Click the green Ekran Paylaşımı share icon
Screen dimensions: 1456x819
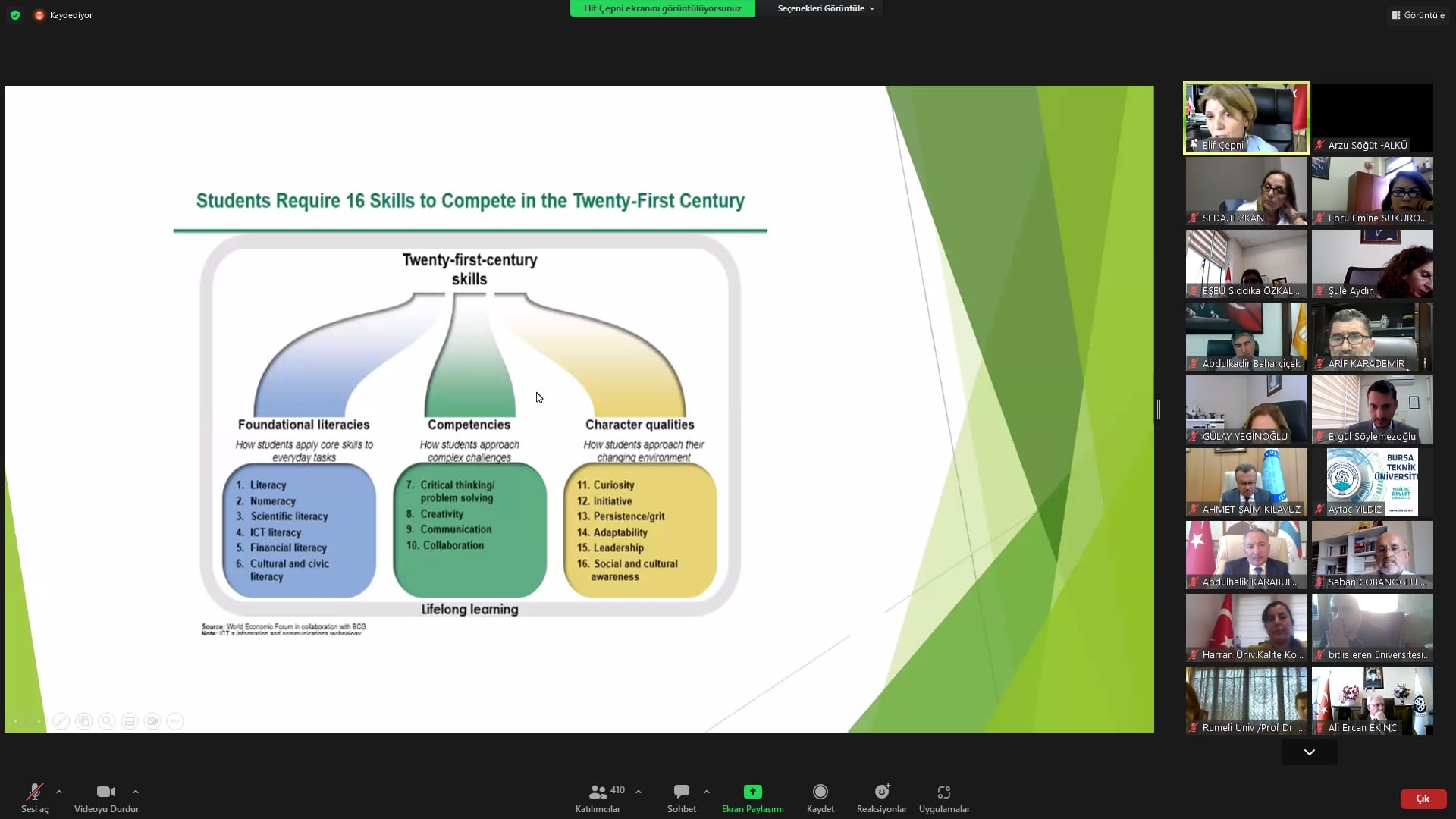(752, 792)
